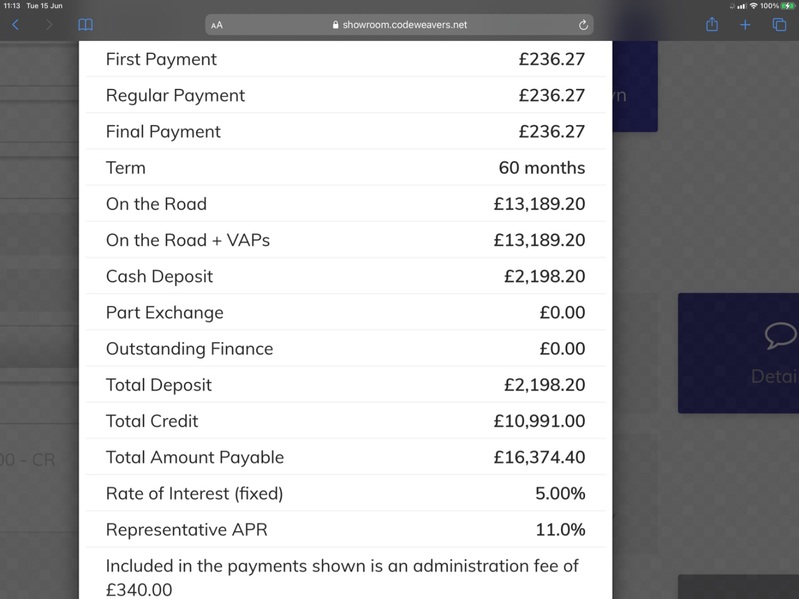Add a new tab with plus icon

coord(745,24)
